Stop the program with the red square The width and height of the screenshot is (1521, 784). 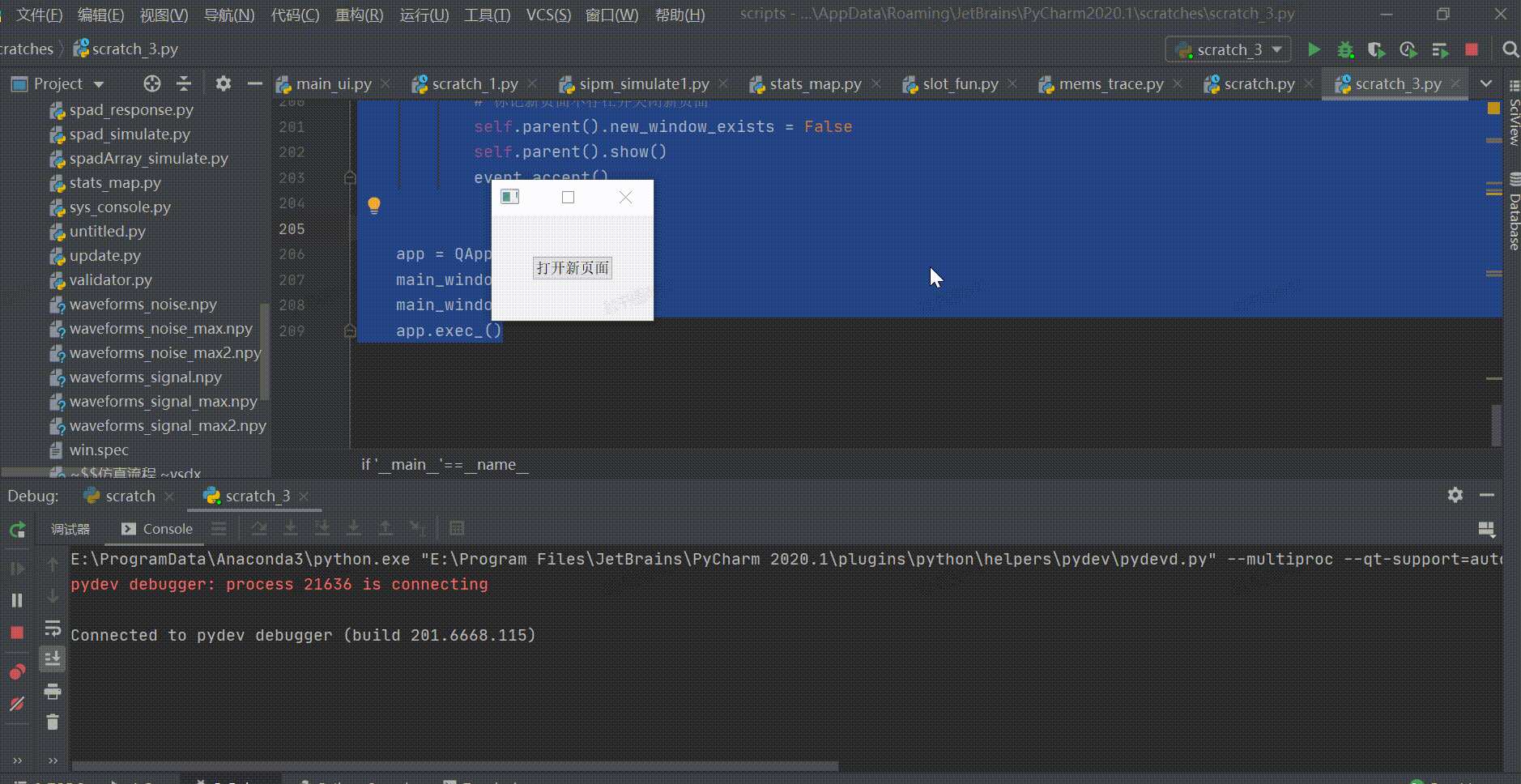1472,49
